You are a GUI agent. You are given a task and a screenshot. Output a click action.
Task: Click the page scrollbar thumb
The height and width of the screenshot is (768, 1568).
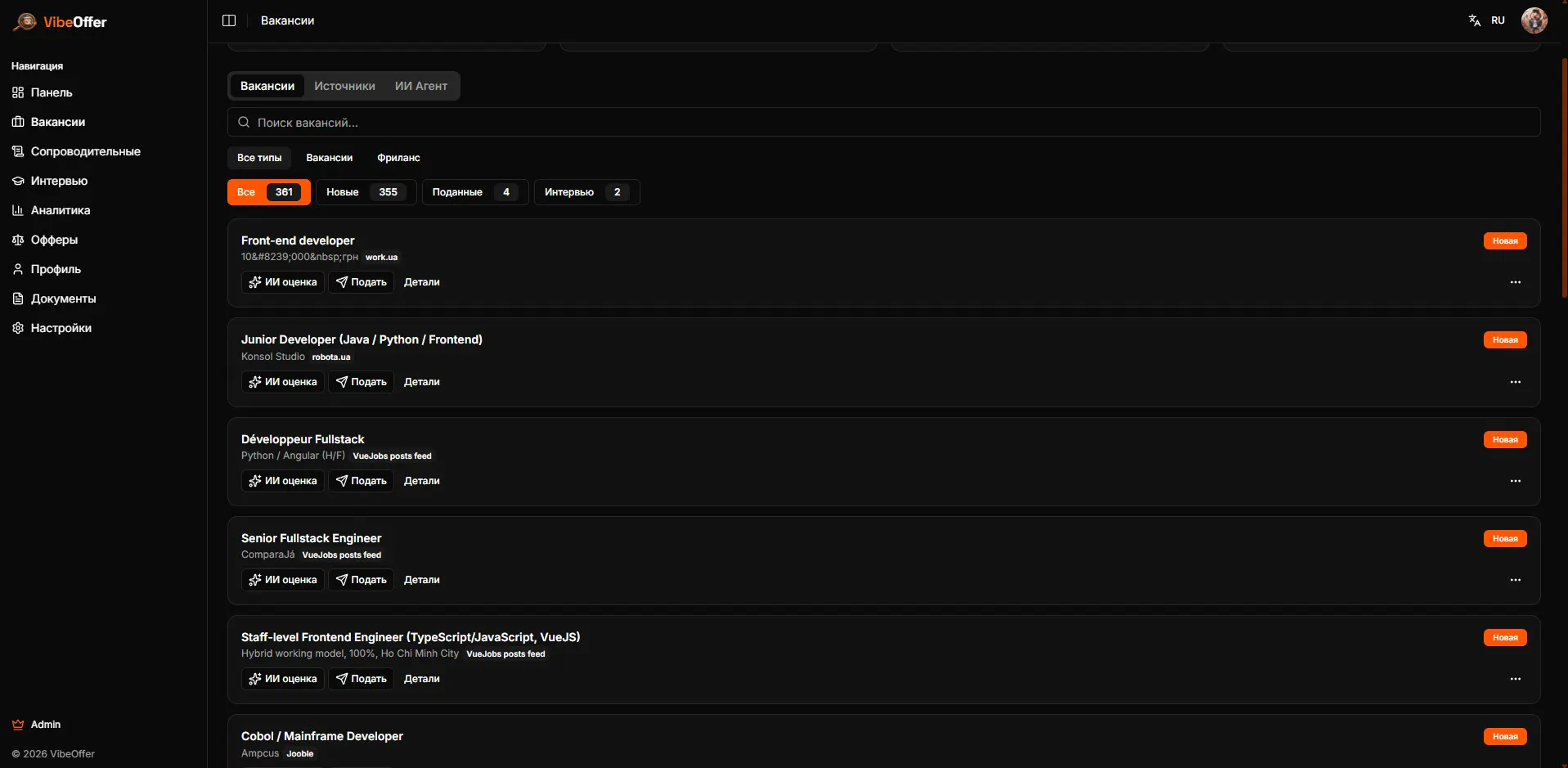coord(1564,176)
